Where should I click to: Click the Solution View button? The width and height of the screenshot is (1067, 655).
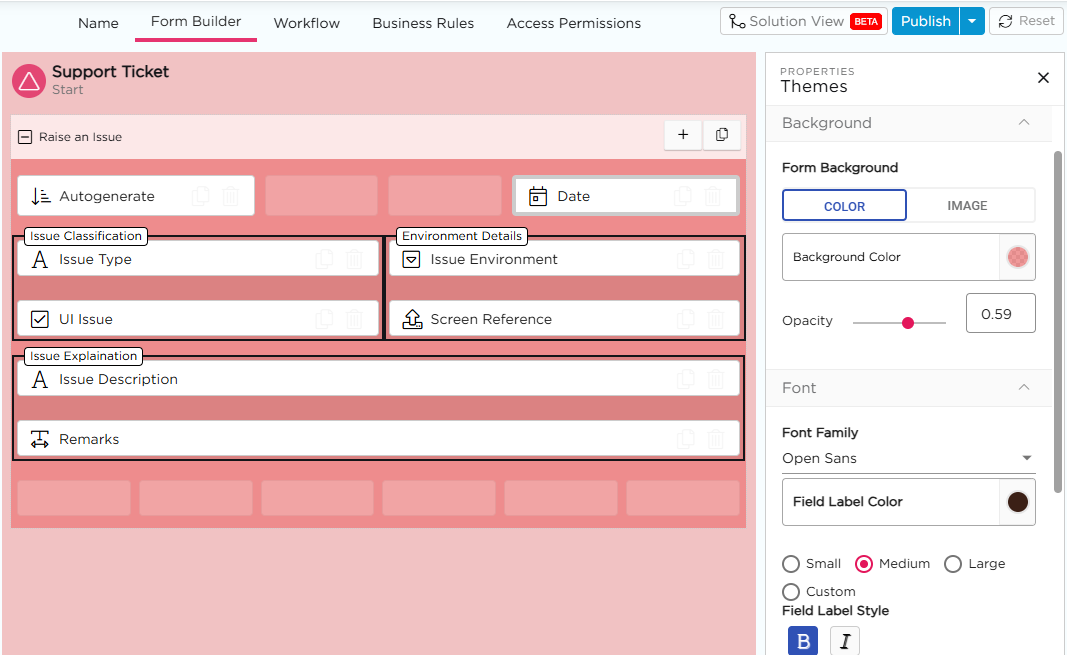click(x=803, y=21)
